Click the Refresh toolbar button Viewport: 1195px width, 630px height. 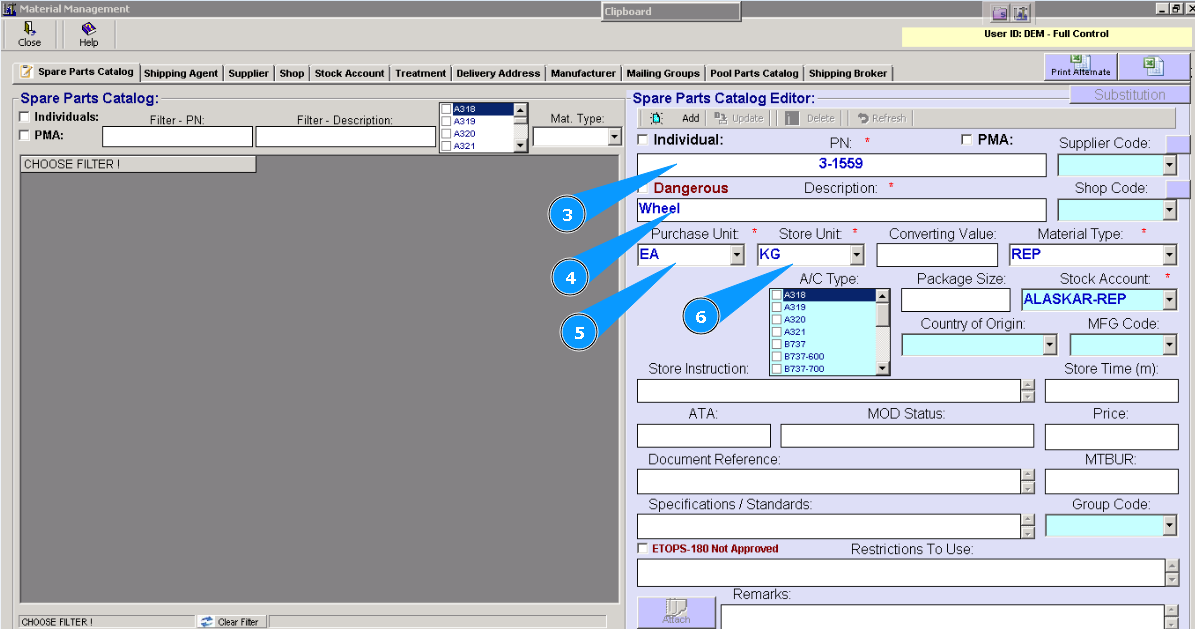[x=881, y=118]
